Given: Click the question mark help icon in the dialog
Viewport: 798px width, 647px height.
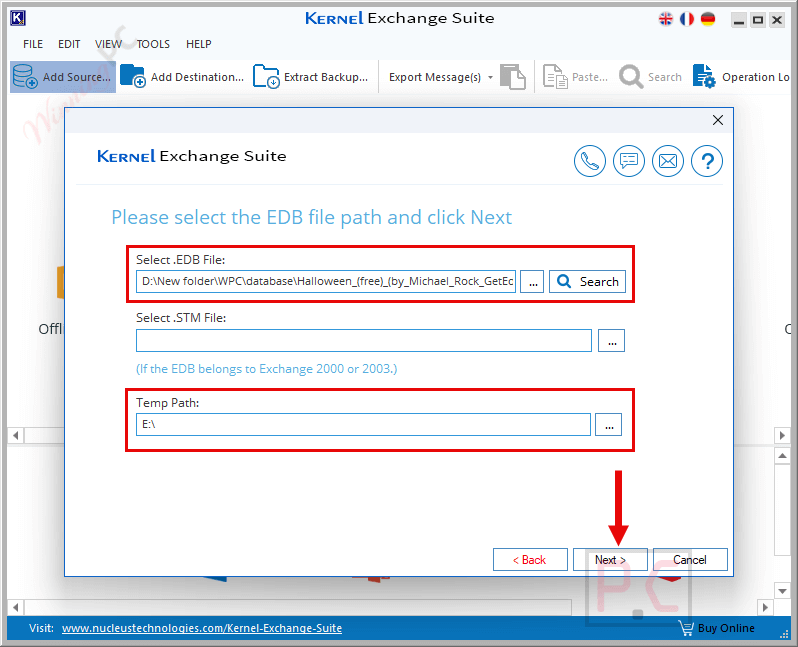Looking at the screenshot, I should click(x=707, y=161).
